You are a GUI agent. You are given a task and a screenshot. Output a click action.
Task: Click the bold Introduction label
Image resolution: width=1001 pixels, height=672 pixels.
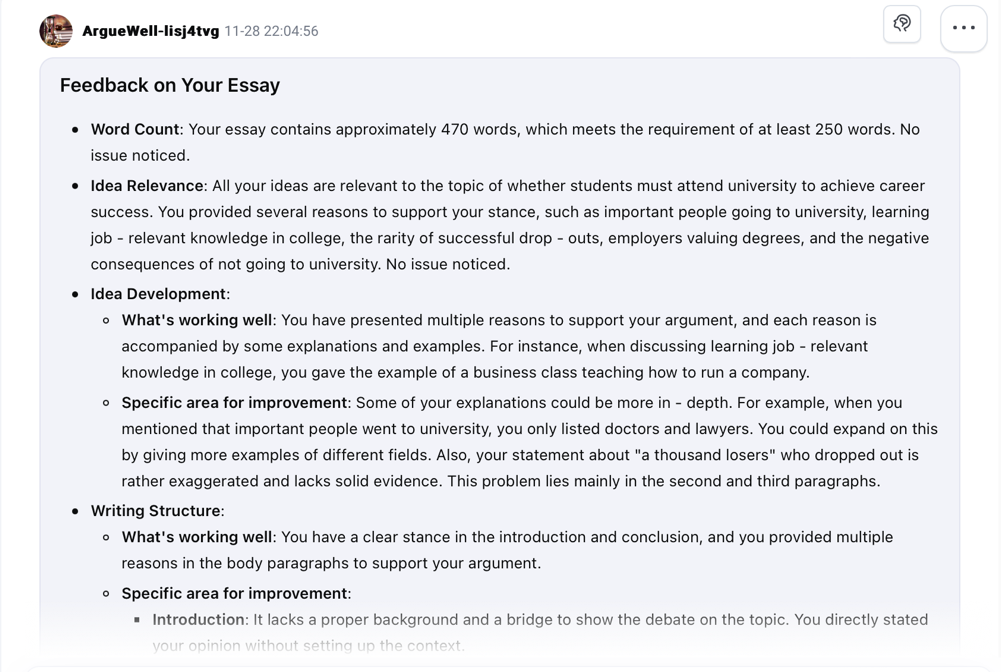(x=198, y=619)
